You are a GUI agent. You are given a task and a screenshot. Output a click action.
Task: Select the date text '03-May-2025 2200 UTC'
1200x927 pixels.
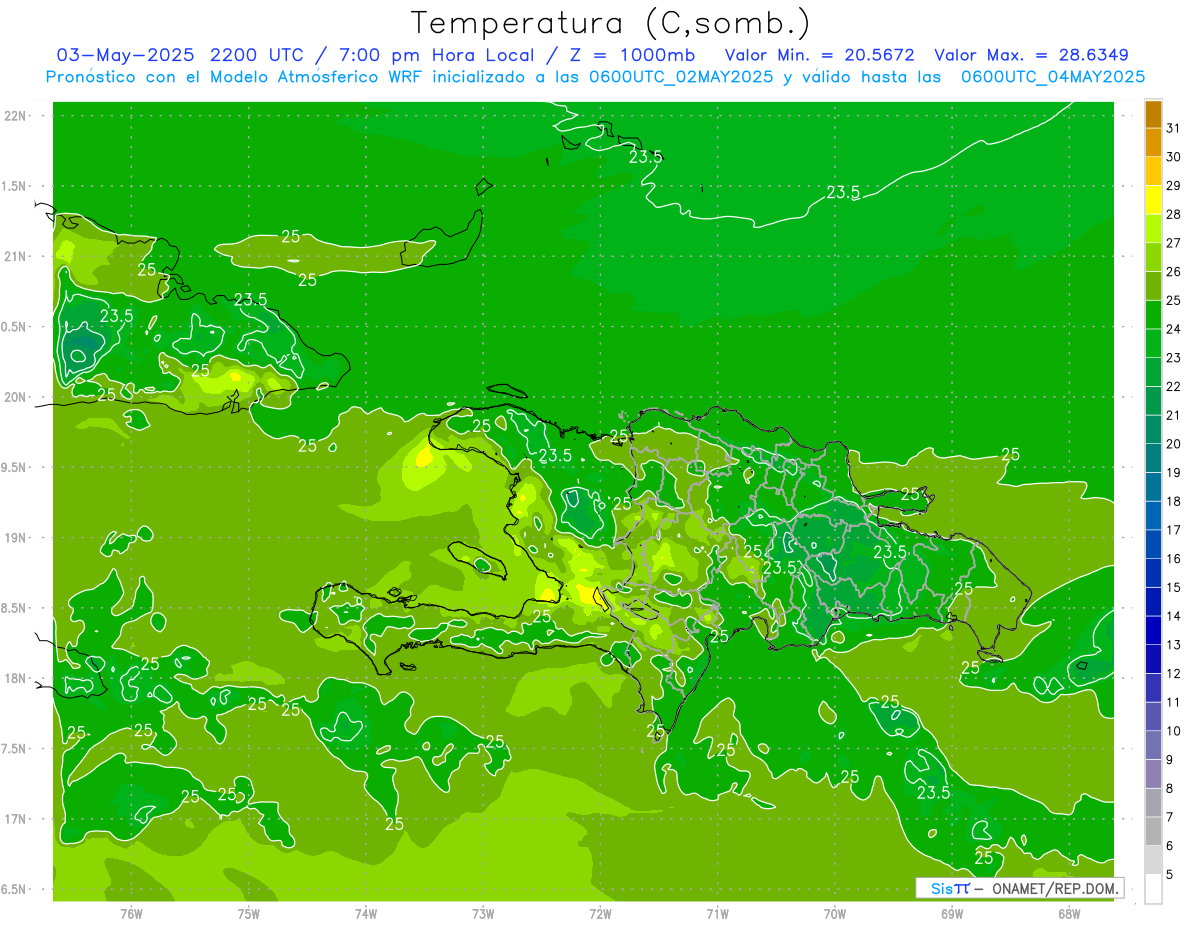[179, 55]
